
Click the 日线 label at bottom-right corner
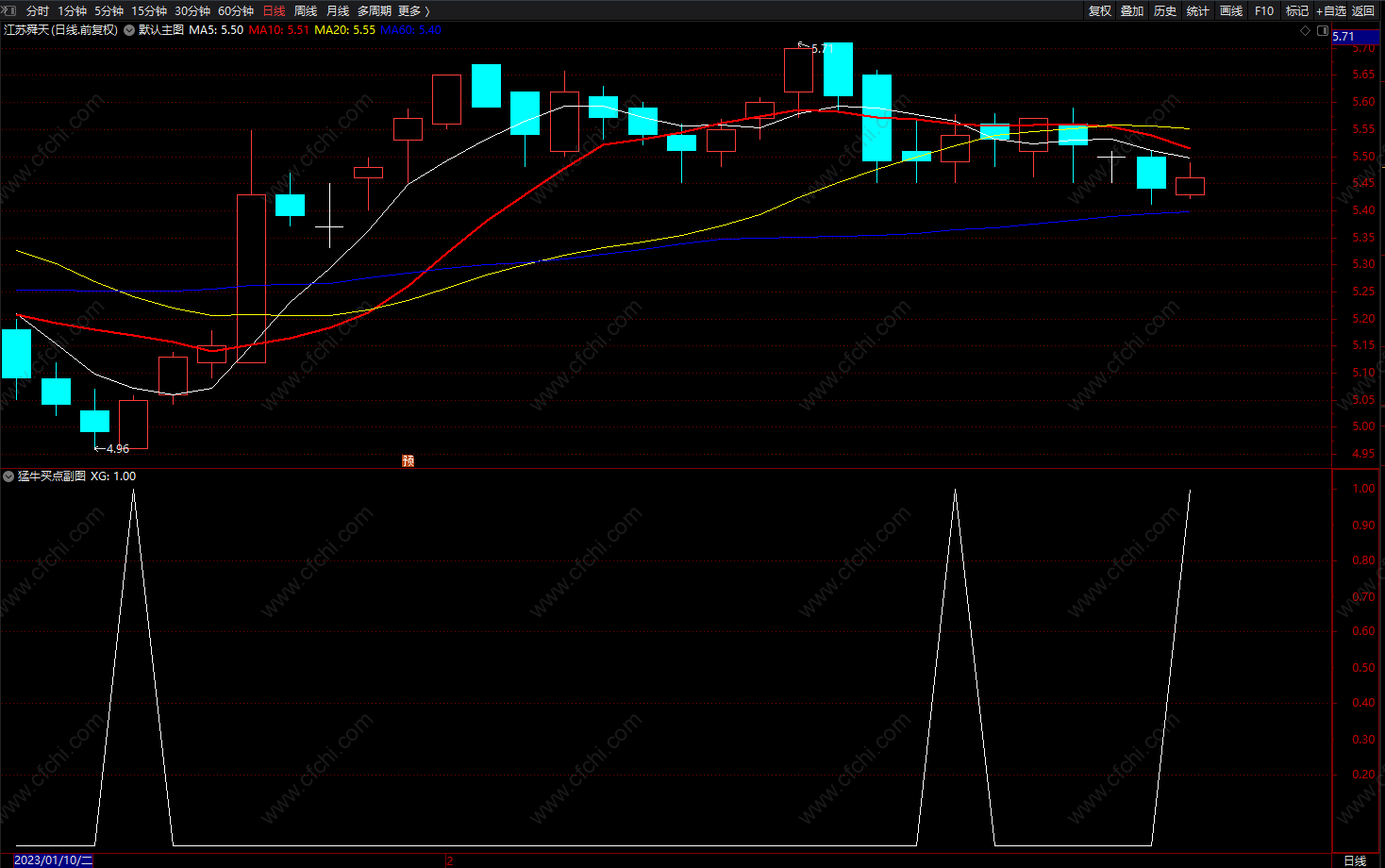click(1355, 860)
